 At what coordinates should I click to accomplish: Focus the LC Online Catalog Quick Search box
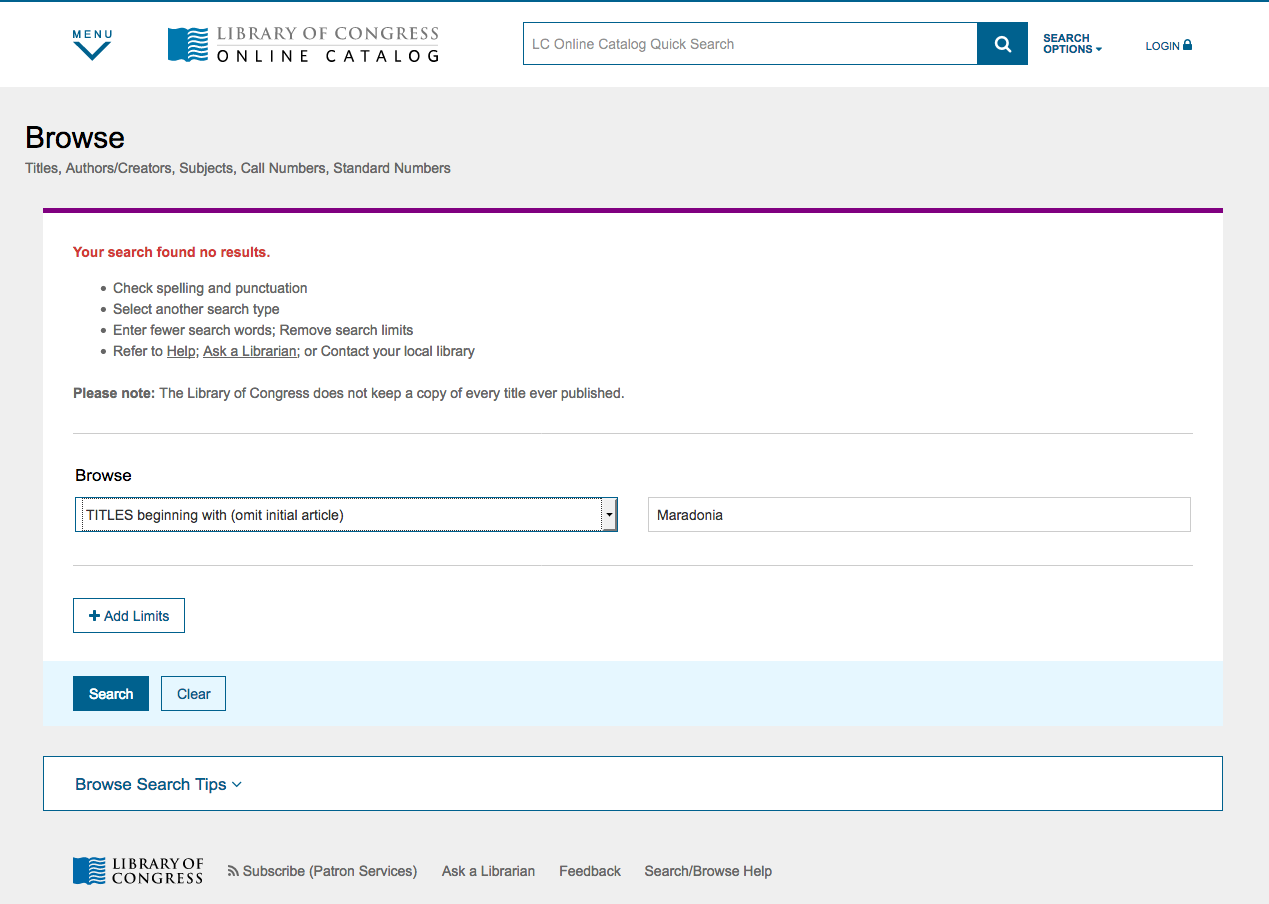(750, 44)
